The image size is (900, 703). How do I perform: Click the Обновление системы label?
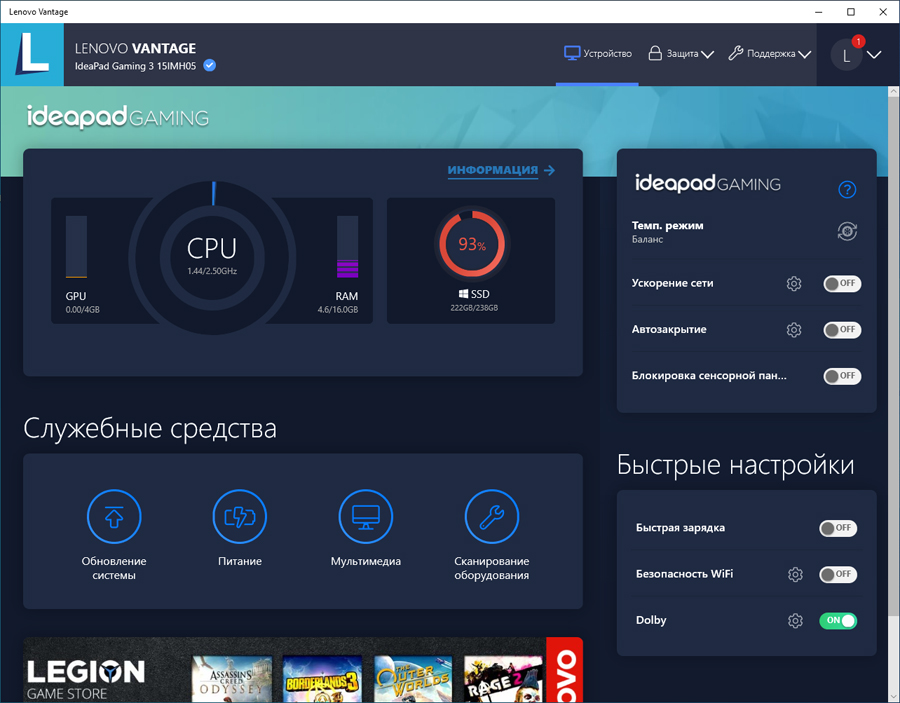click(114, 568)
